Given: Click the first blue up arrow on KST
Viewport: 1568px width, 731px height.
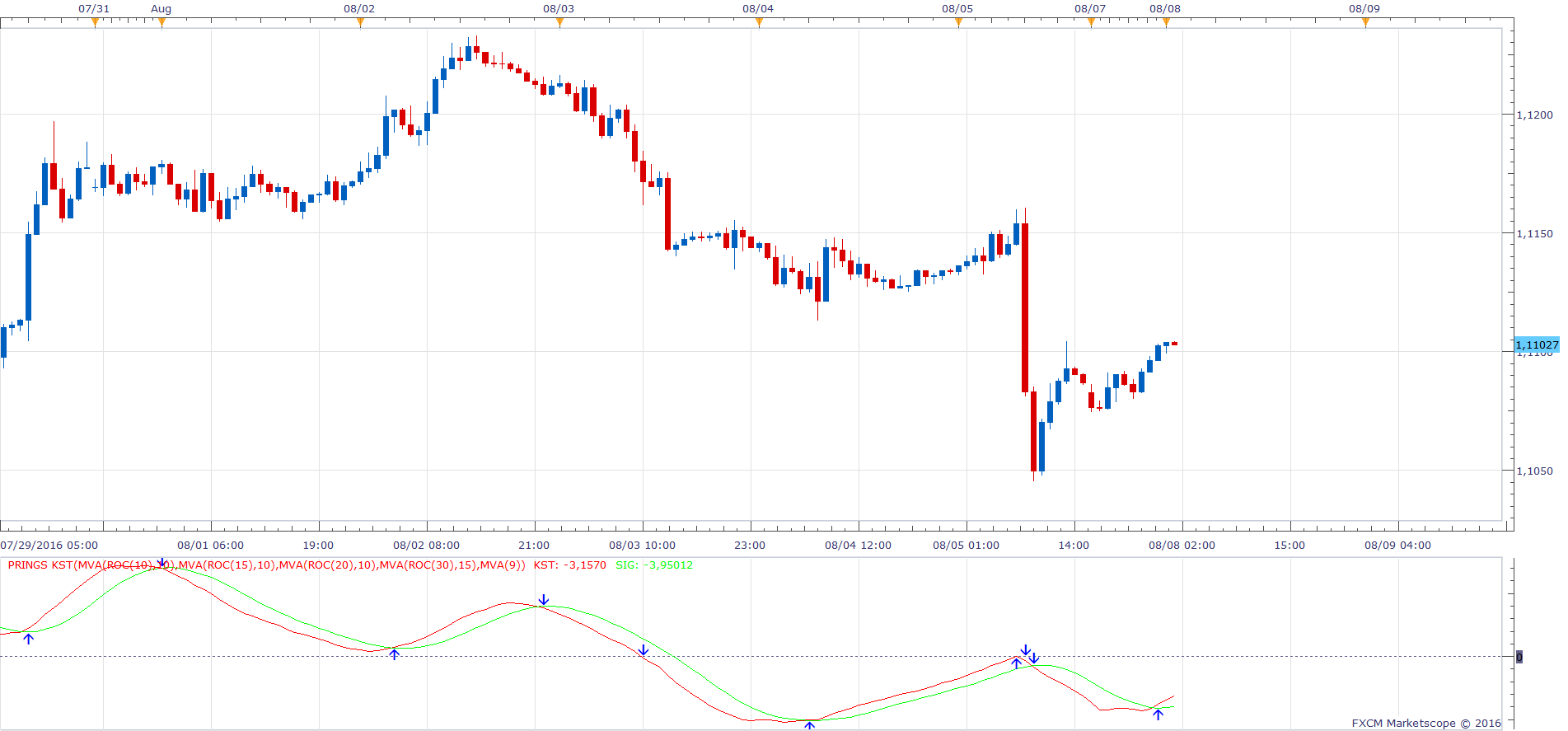Looking at the screenshot, I should (29, 638).
